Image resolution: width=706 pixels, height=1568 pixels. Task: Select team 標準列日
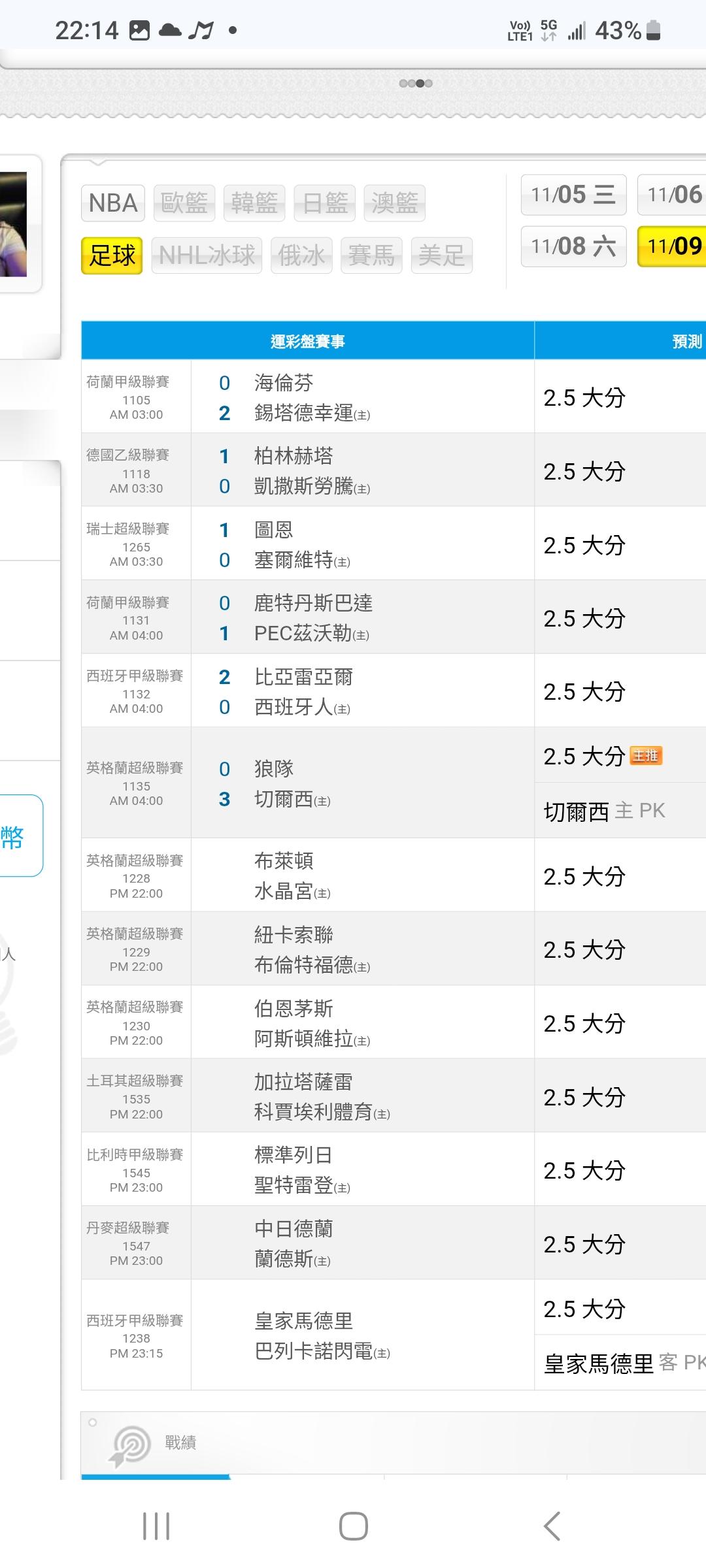294,1155
